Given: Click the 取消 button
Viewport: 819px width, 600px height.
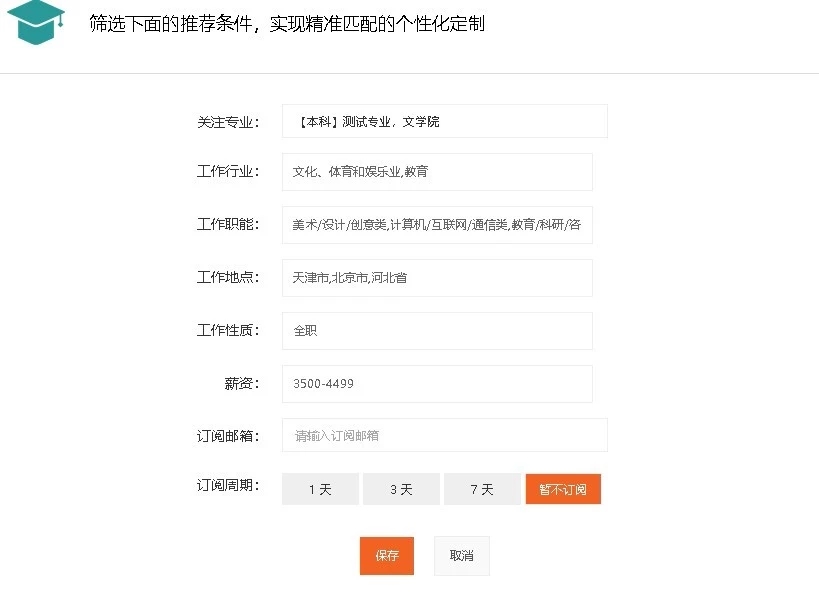Looking at the screenshot, I should [461, 556].
